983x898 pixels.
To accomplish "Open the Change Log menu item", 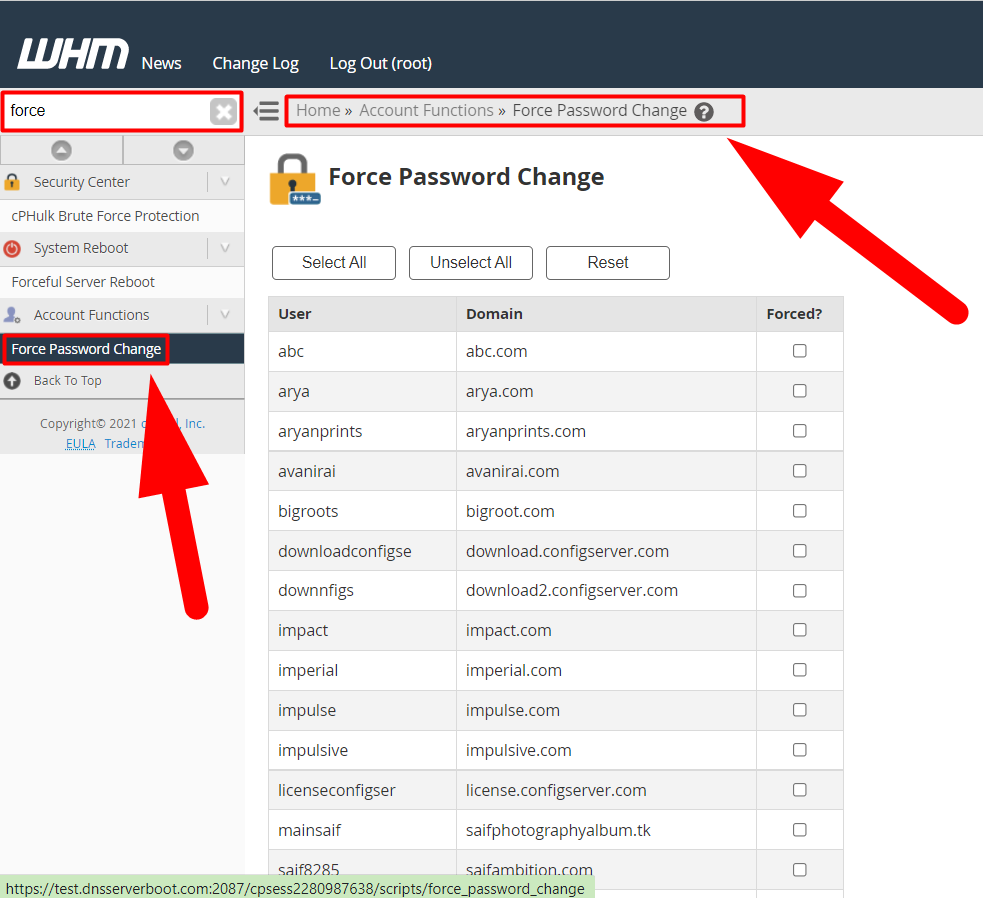I will tap(256, 63).
